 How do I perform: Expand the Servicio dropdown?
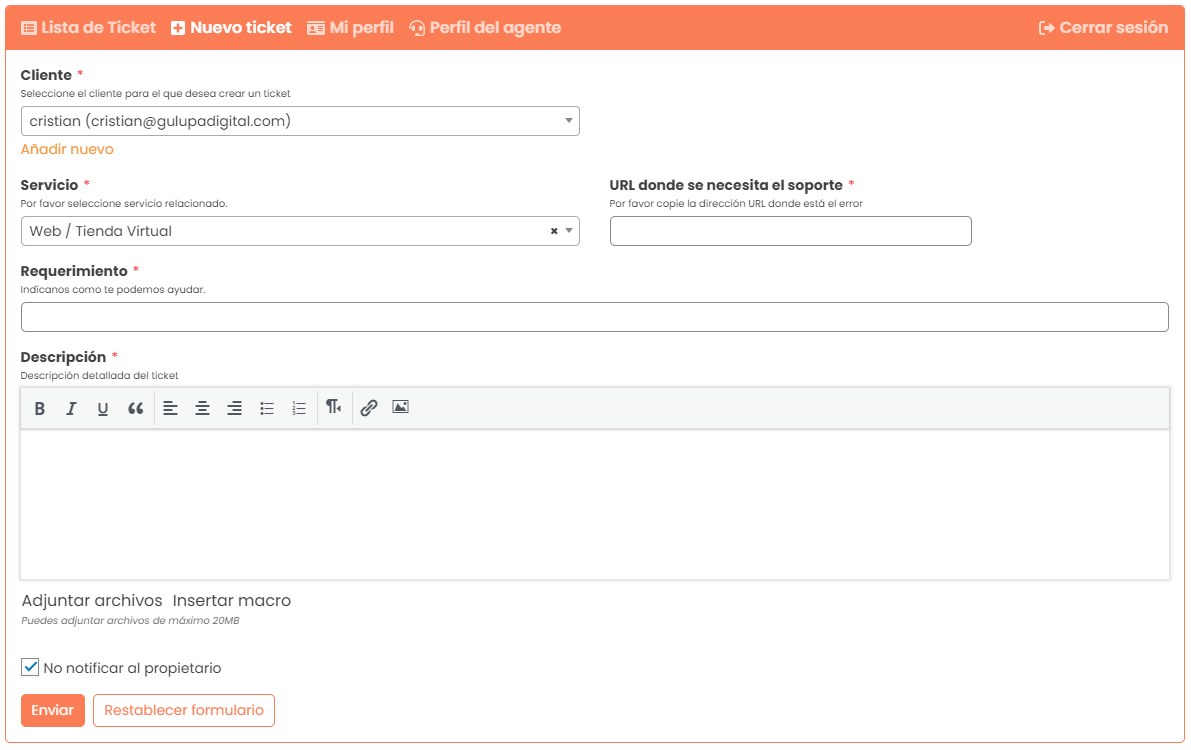coord(569,231)
